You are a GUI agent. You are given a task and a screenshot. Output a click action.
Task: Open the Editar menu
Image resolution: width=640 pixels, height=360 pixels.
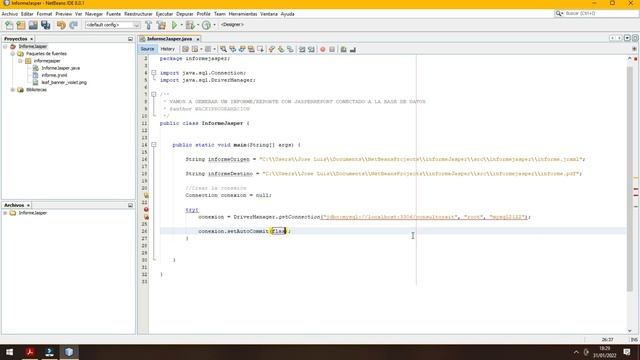[x=27, y=14]
